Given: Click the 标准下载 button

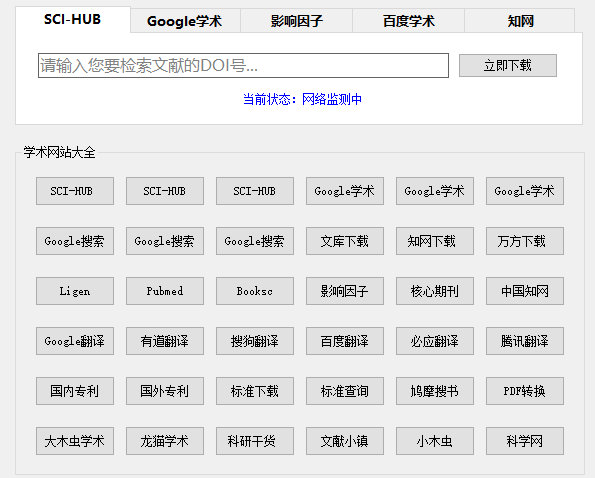Looking at the screenshot, I should [255, 392].
